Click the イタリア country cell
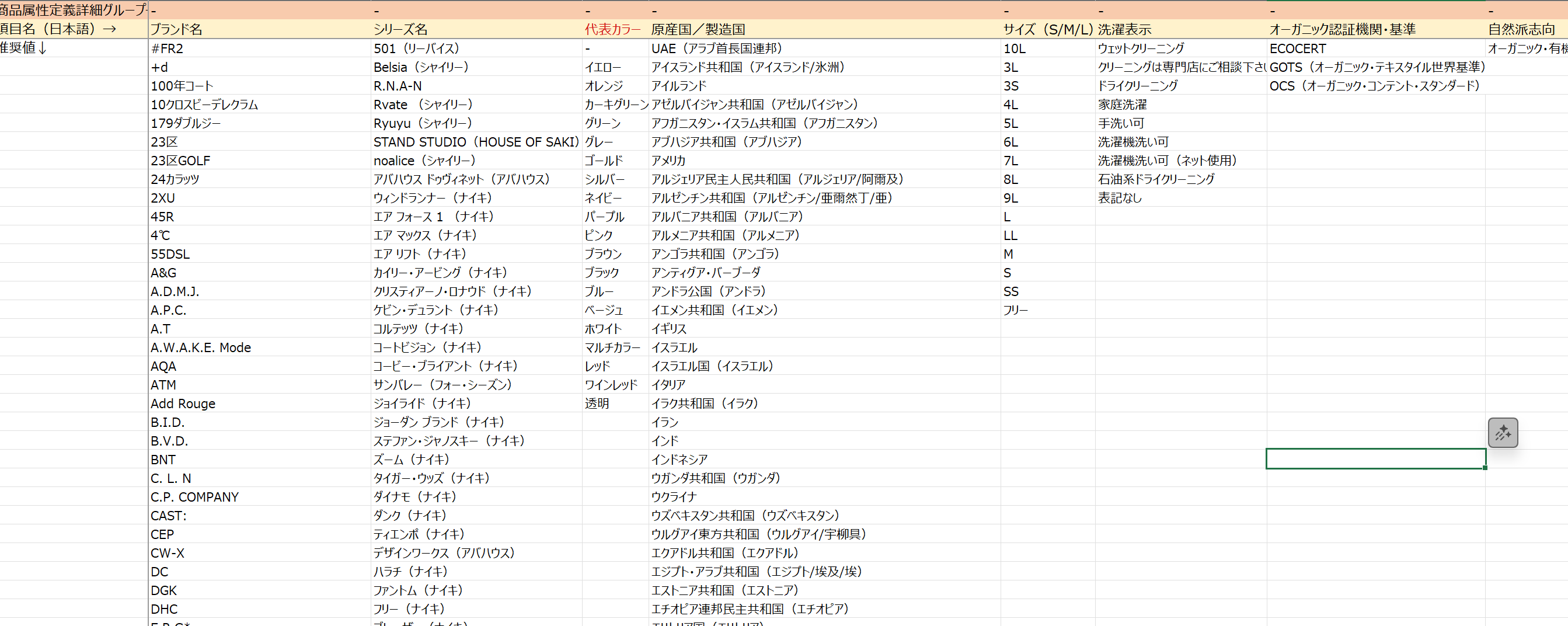Screen dimensions: 1568x626 click(824, 385)
